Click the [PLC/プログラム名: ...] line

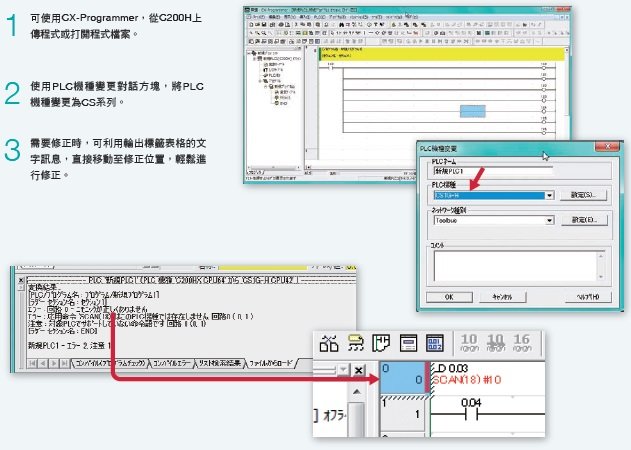click(x=93, y=295)
